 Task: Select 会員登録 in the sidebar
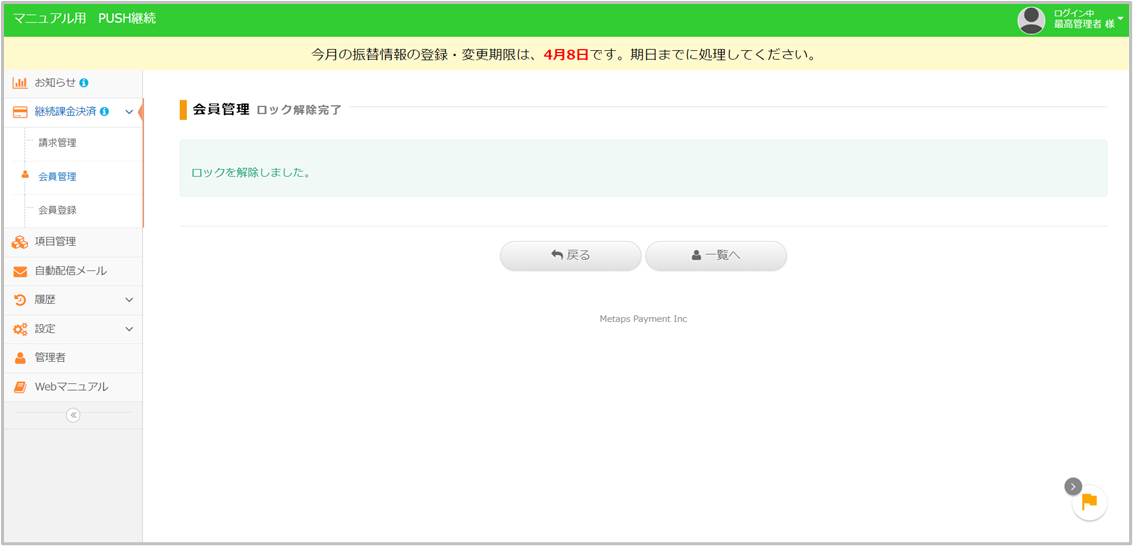[x=57, y=210]
